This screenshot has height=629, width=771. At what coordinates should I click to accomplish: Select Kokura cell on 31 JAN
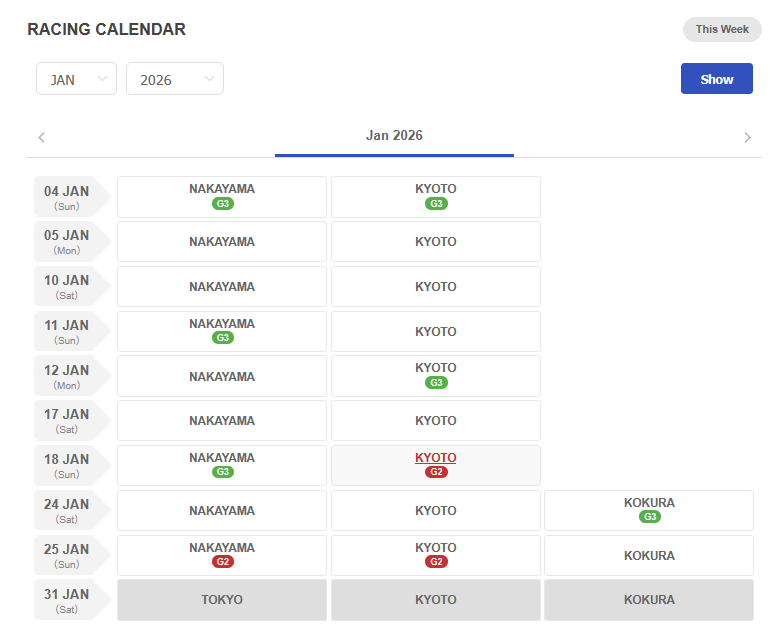649,600
